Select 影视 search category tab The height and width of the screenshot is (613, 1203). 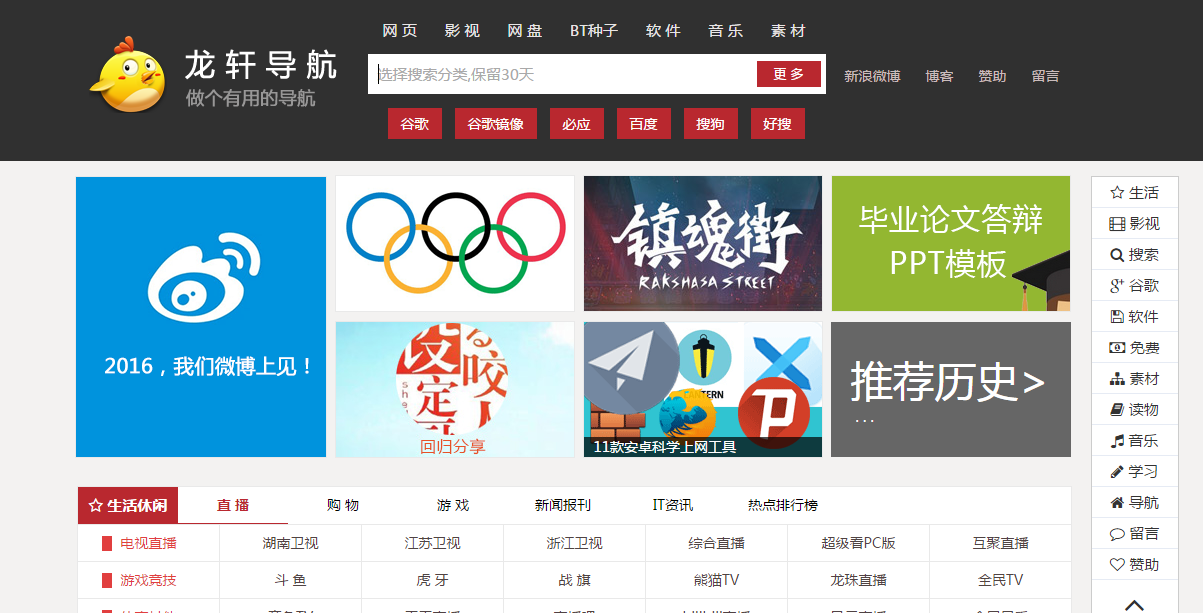tap(462, 31)
